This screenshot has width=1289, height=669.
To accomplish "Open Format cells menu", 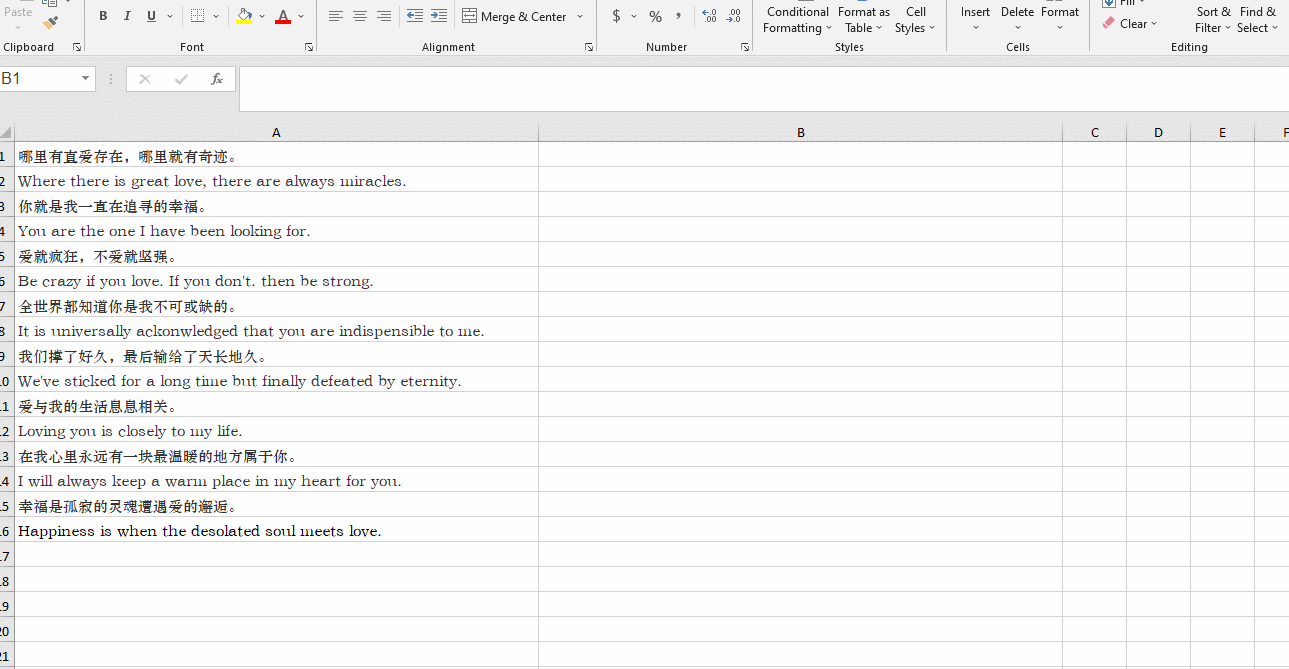I will pos(1060,17).
